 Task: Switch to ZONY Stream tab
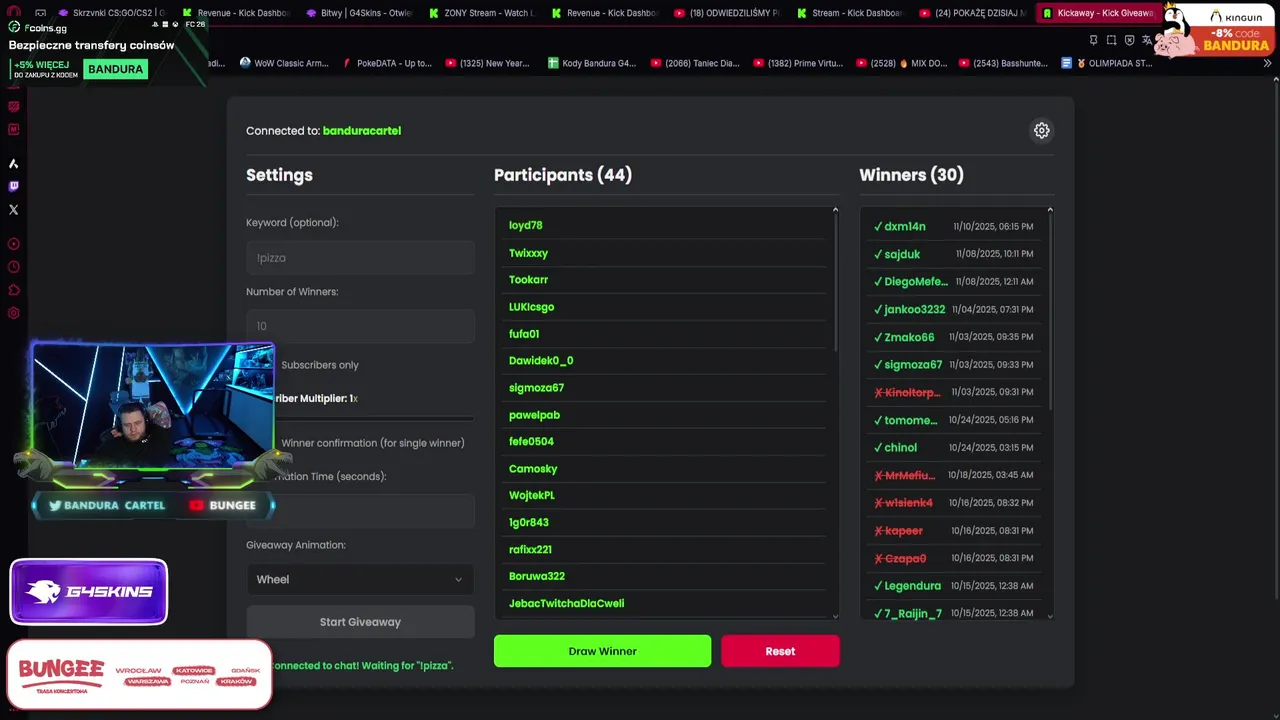[x=481, y=13]
